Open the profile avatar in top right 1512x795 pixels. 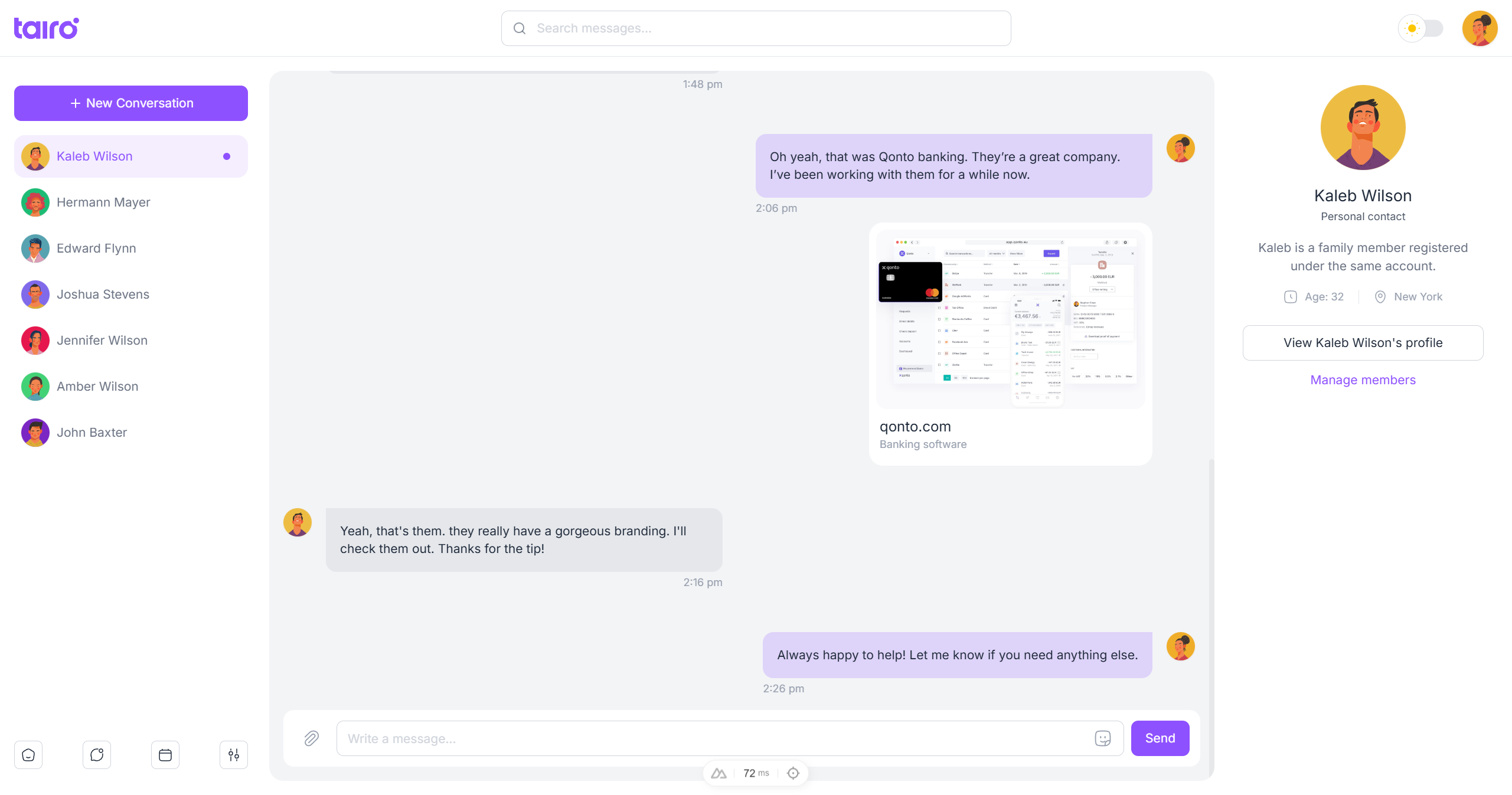click(1480, 28)
